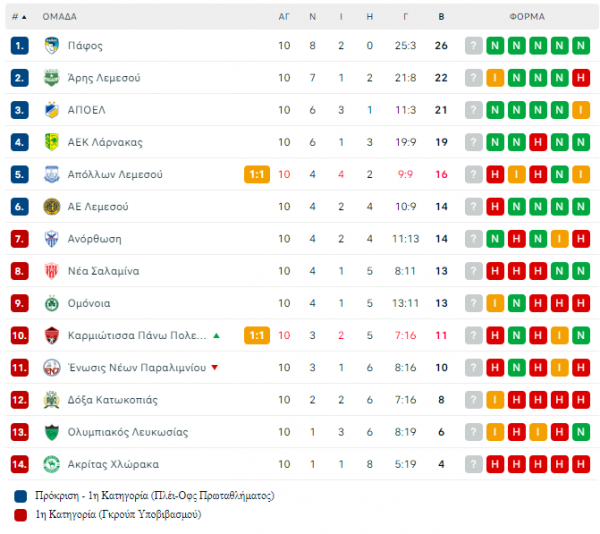Click the Πάφος team crest icon

(52, 46)
